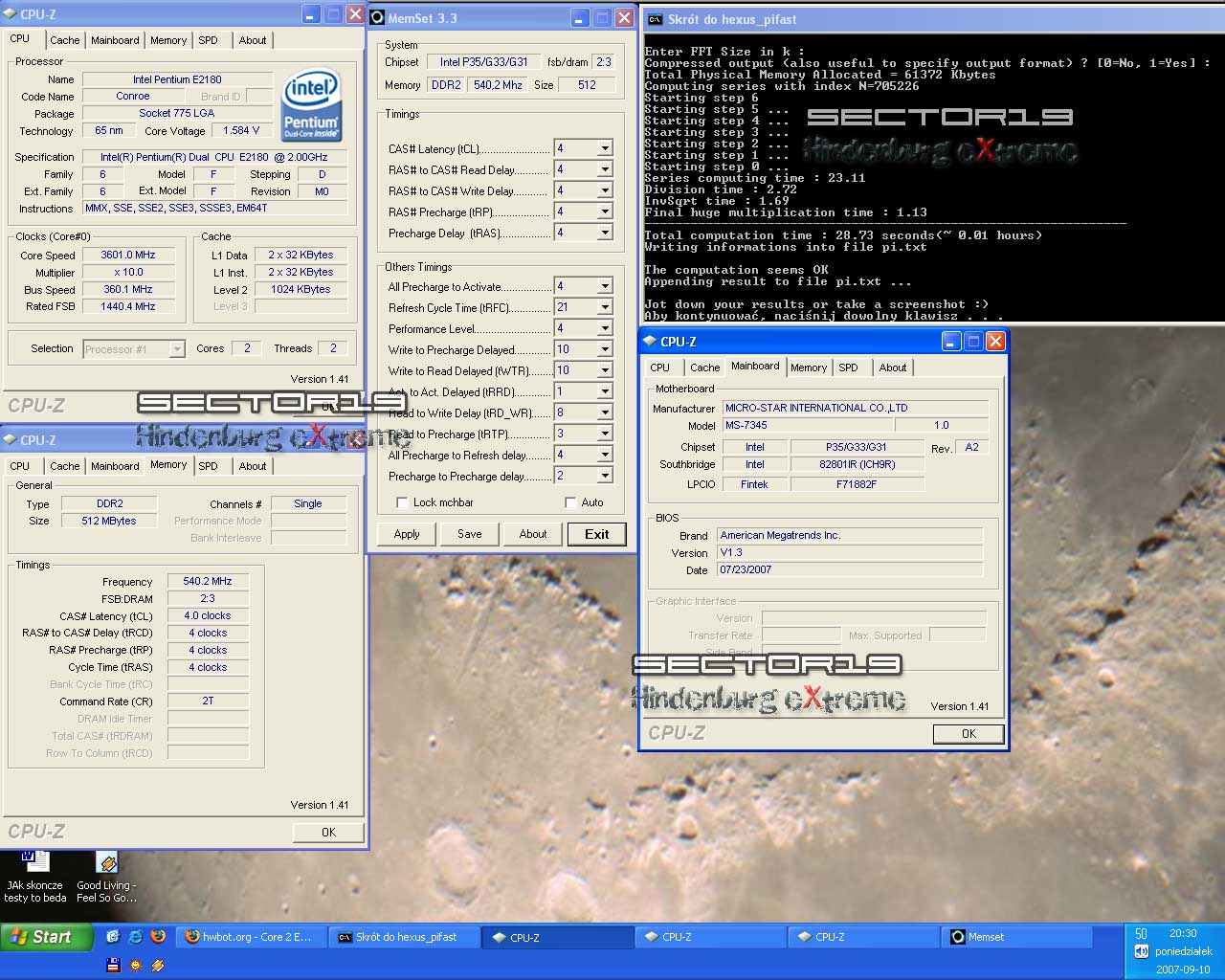Enable the 'Lock mchbar' checkbox in MemSet
Image resolution: width=1225 pixels, height=980 pixels.
tap(403, 502)
